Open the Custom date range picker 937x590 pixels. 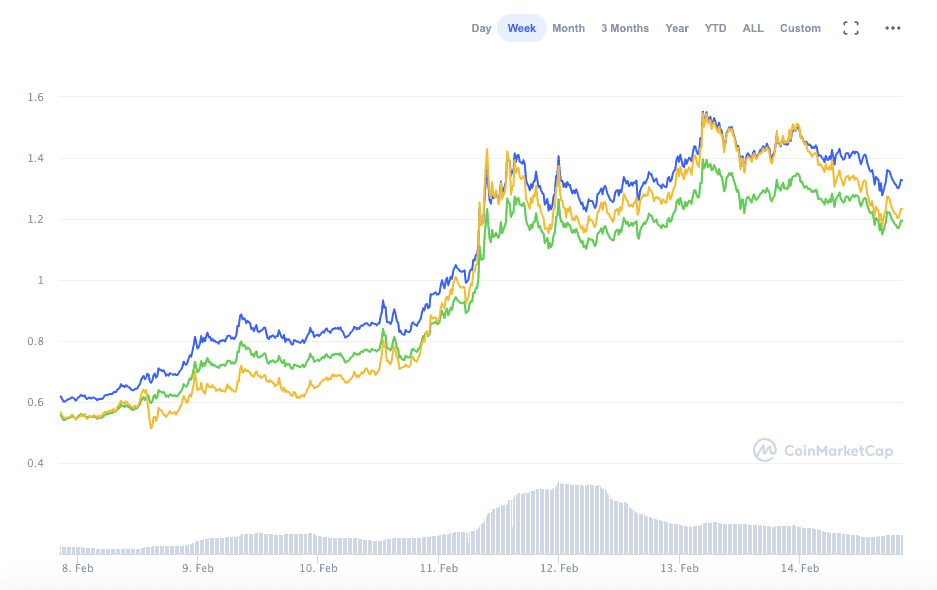[800, 28]
